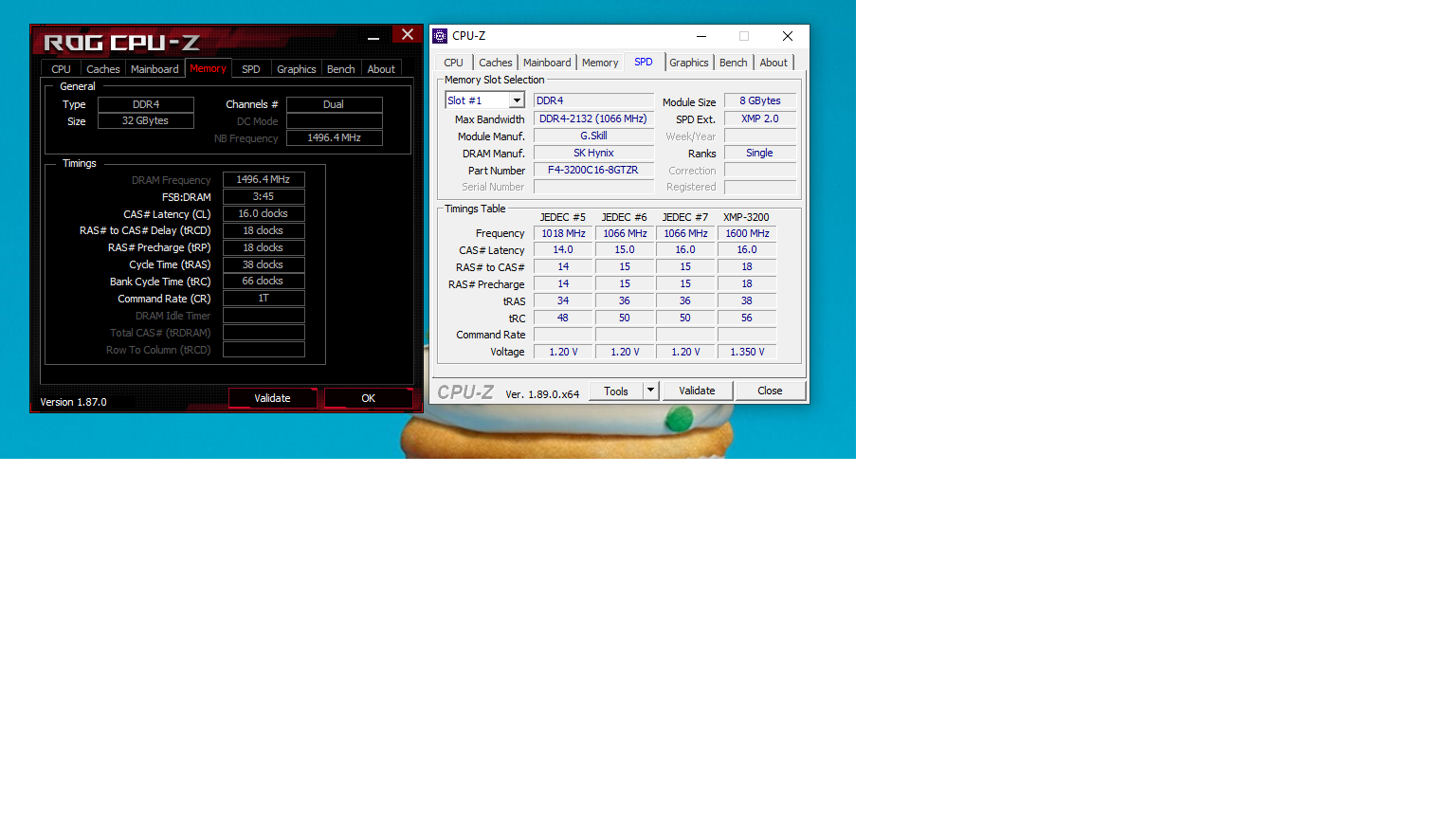Image resolution: width=1456 pixels, height=819 pixels.
Task: Click Validate in CPU-Z window
Action: (x=697, y=391)
